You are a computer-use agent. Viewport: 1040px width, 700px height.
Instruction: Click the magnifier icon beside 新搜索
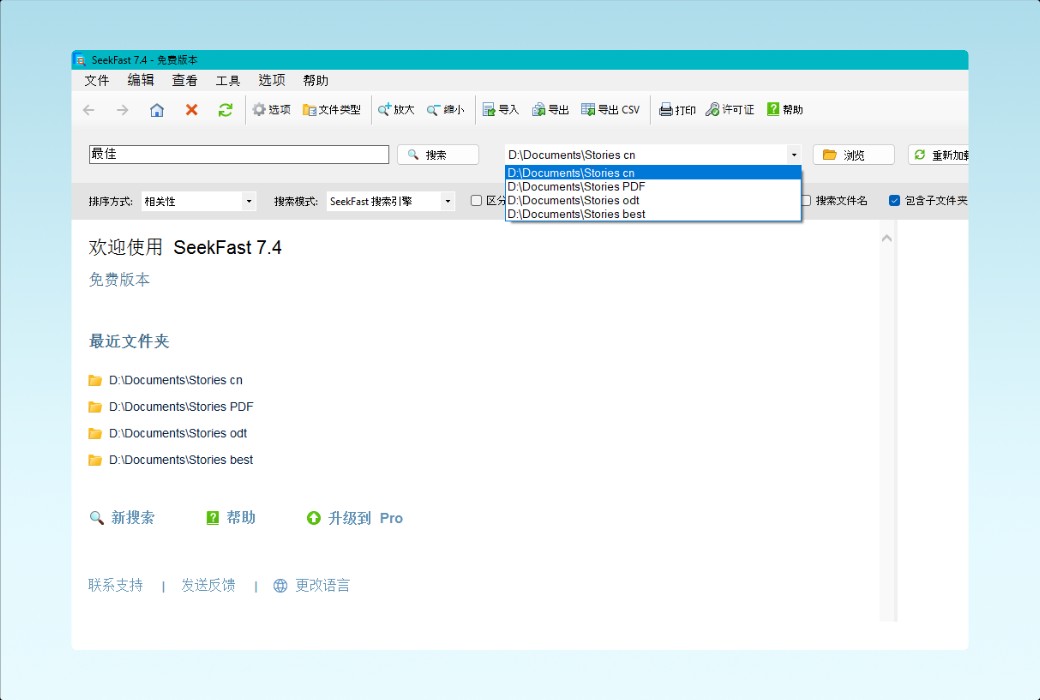pos(97,518)
